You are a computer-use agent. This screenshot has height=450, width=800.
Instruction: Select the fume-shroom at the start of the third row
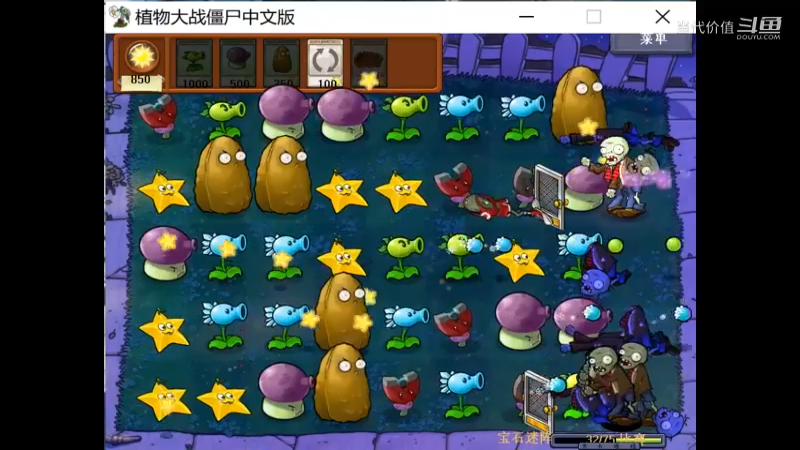tap(166, 253)
